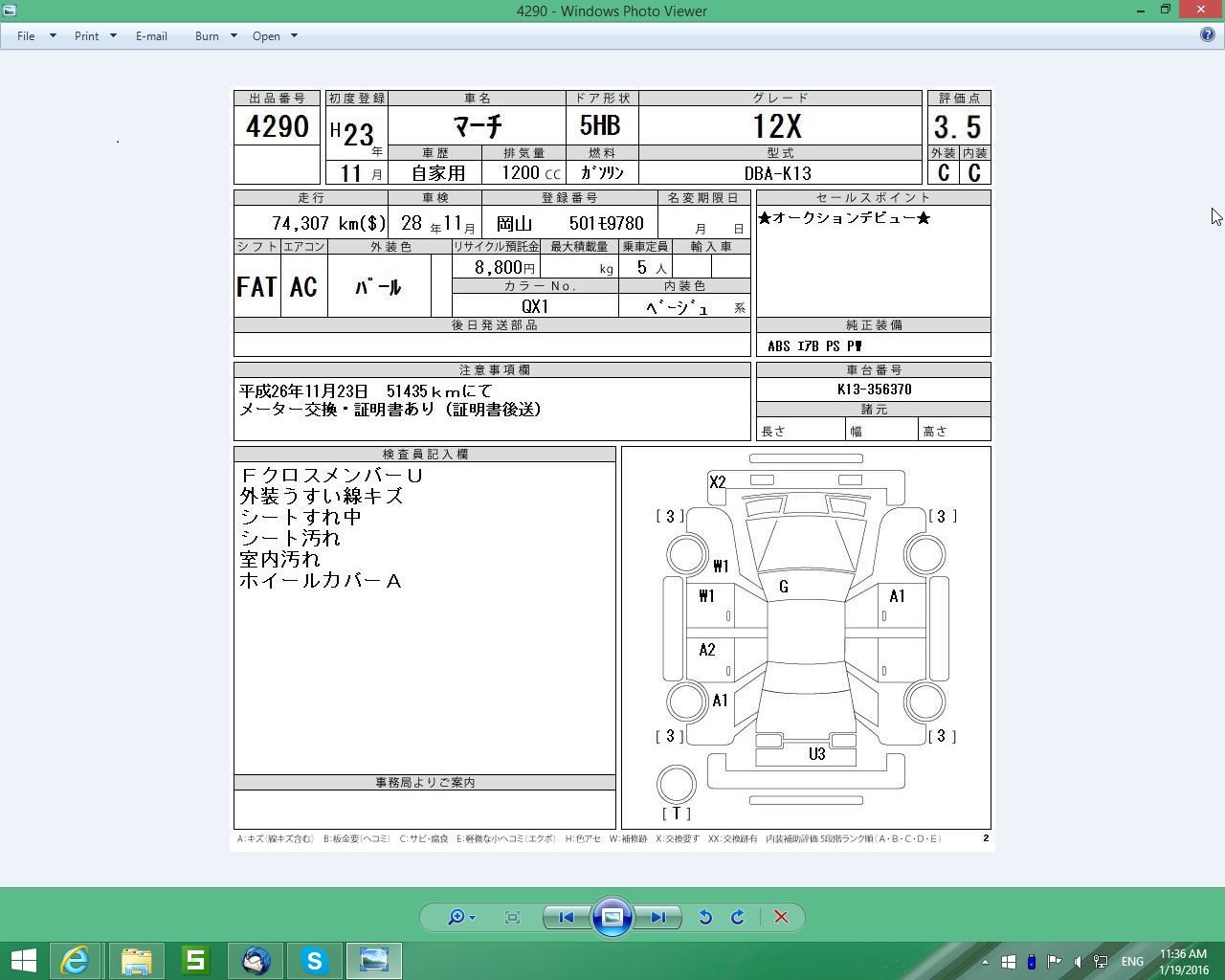Launch Internet Explorer from taskbar
The width and height of the screenshot is (1225, 980).
point(75,960)
